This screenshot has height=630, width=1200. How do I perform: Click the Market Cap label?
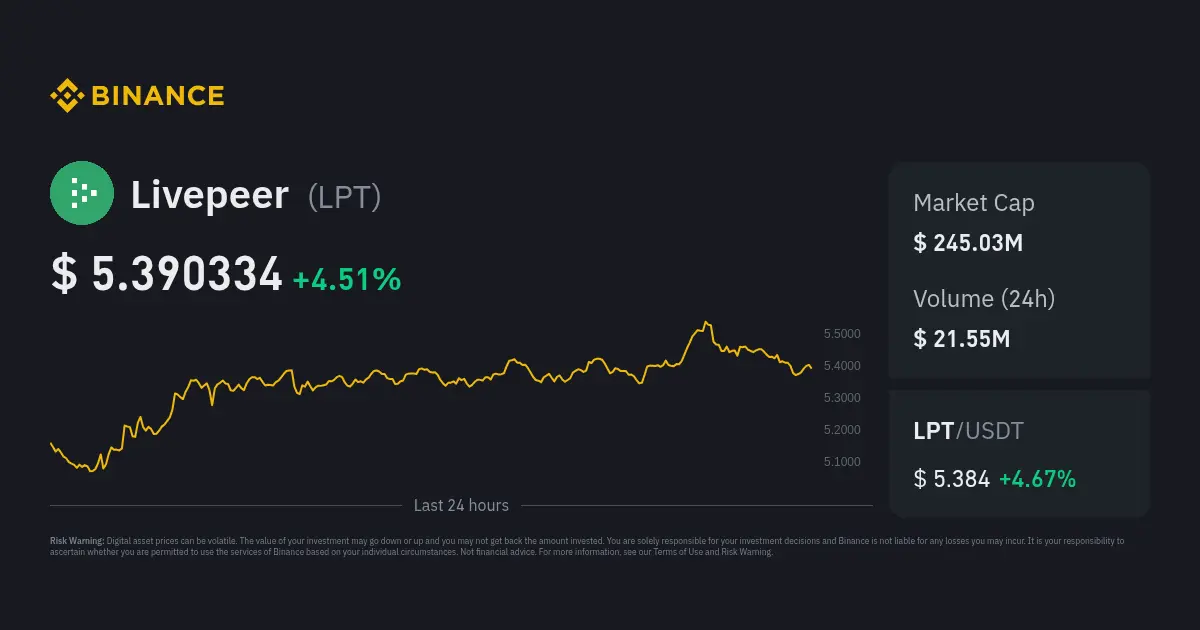pyautogui.click(x=973, y=203)
